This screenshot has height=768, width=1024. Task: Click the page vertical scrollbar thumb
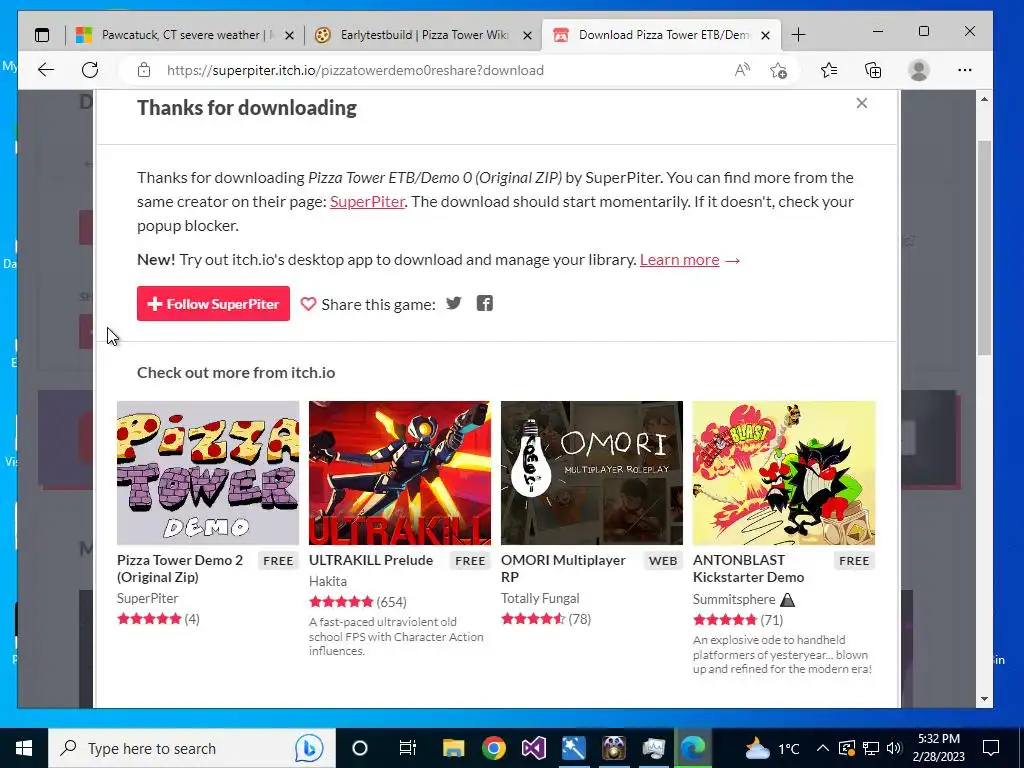pyautogui.click(x=984, y=248)
